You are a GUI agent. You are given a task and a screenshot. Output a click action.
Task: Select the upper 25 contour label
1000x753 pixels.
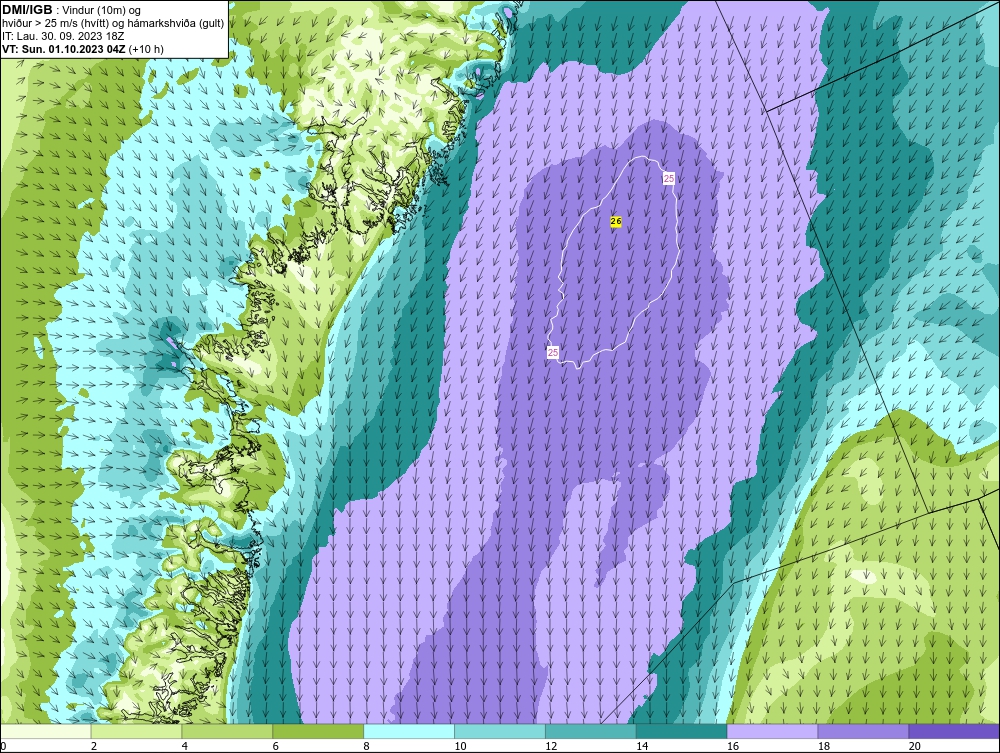[x=668, y=179]
